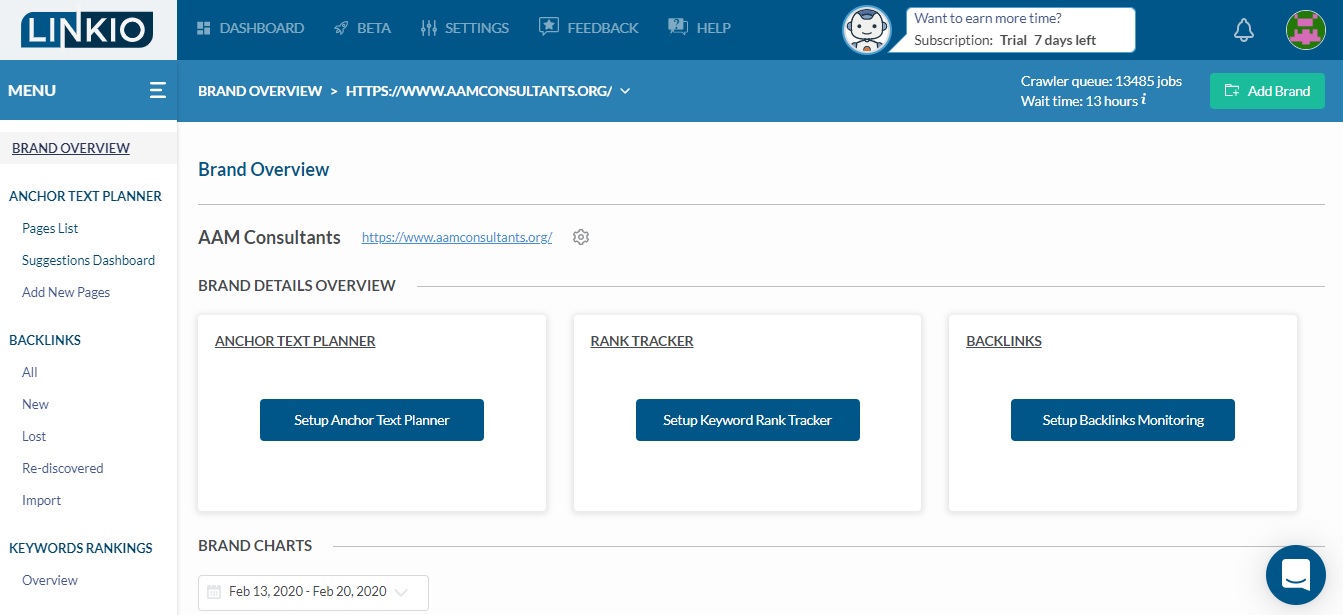Select Suggestions Dashboard in the sidebar

point(88,260)
